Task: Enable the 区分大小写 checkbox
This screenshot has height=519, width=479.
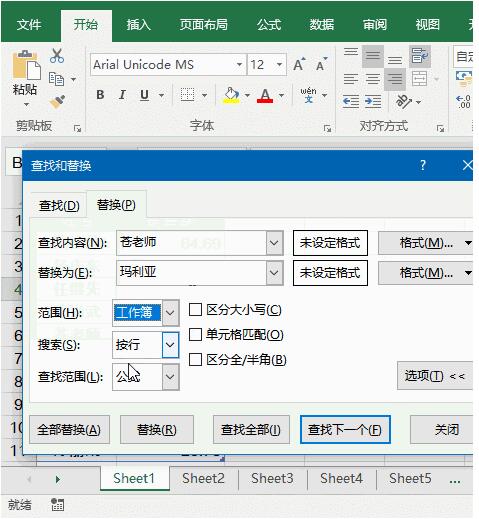Action: click(x=195, y=310)
